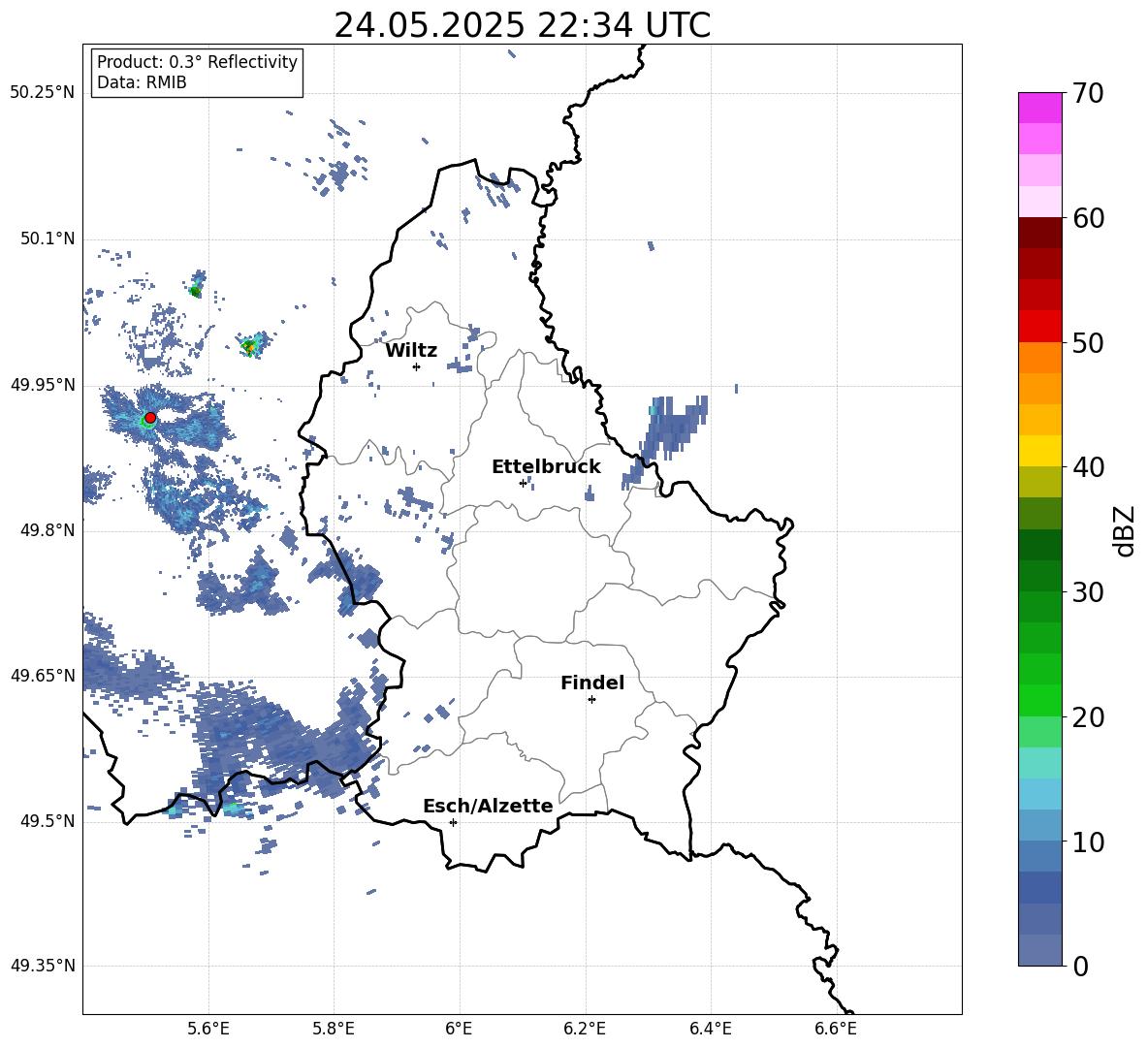This screenshot has height=1048, width=1148.
Task: Click the Findel cross marker
Action: click(x=591, y=700)
